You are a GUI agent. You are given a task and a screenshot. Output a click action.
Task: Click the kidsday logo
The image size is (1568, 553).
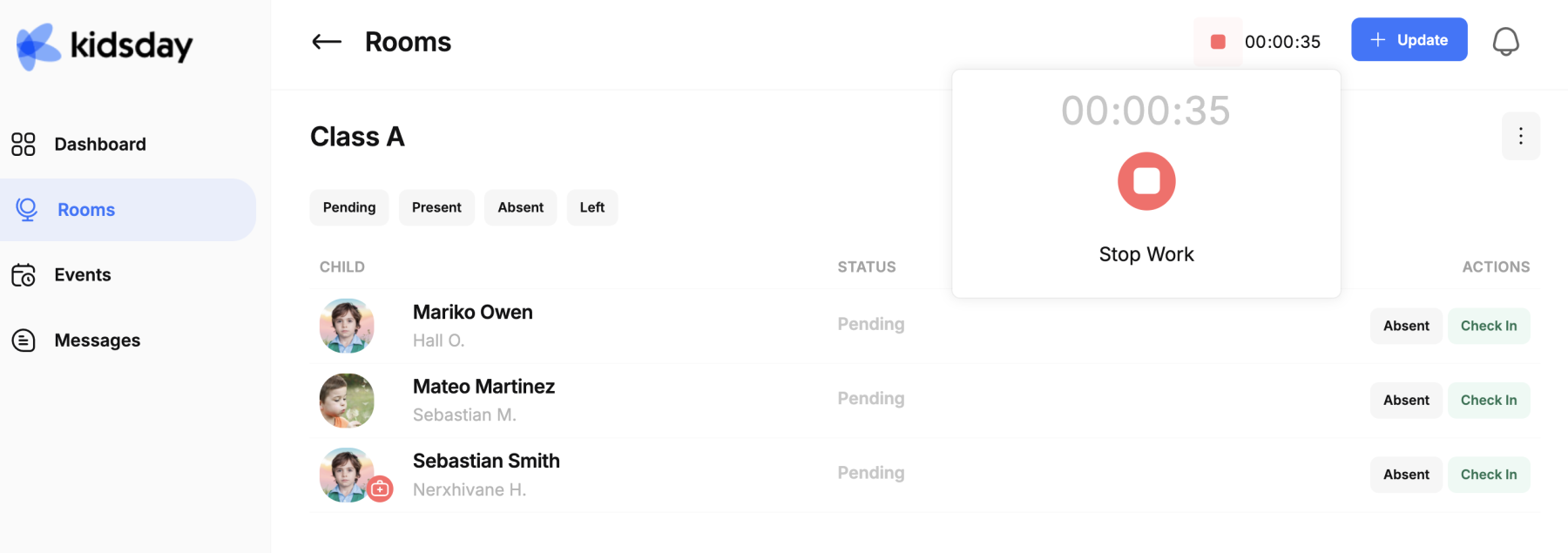point(105,45)
